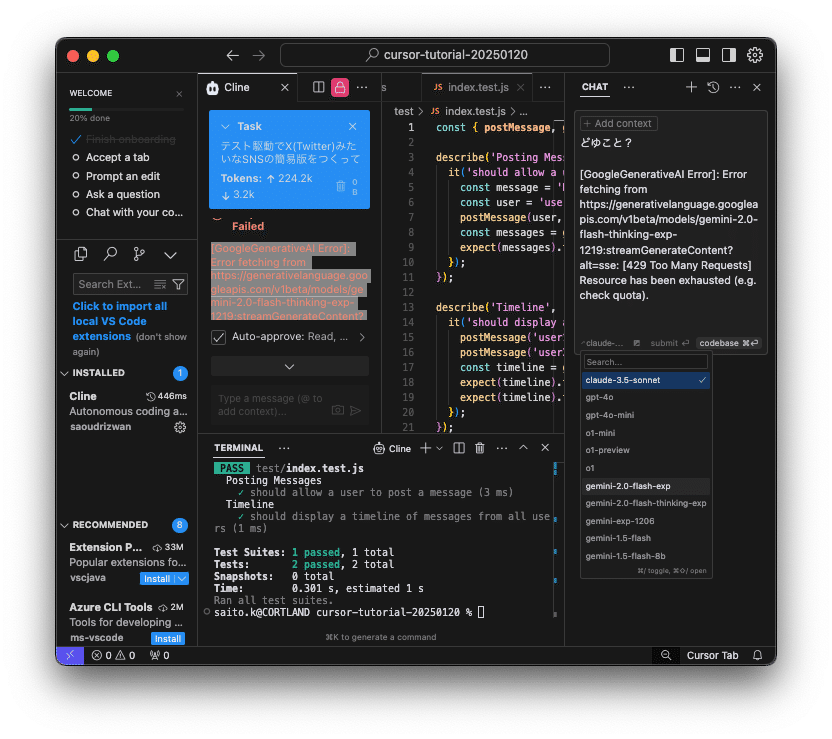Expand the down chevron bar below Auto-approve
The image size is (832, 739).
pyautogui.click(x=290, y=367)
